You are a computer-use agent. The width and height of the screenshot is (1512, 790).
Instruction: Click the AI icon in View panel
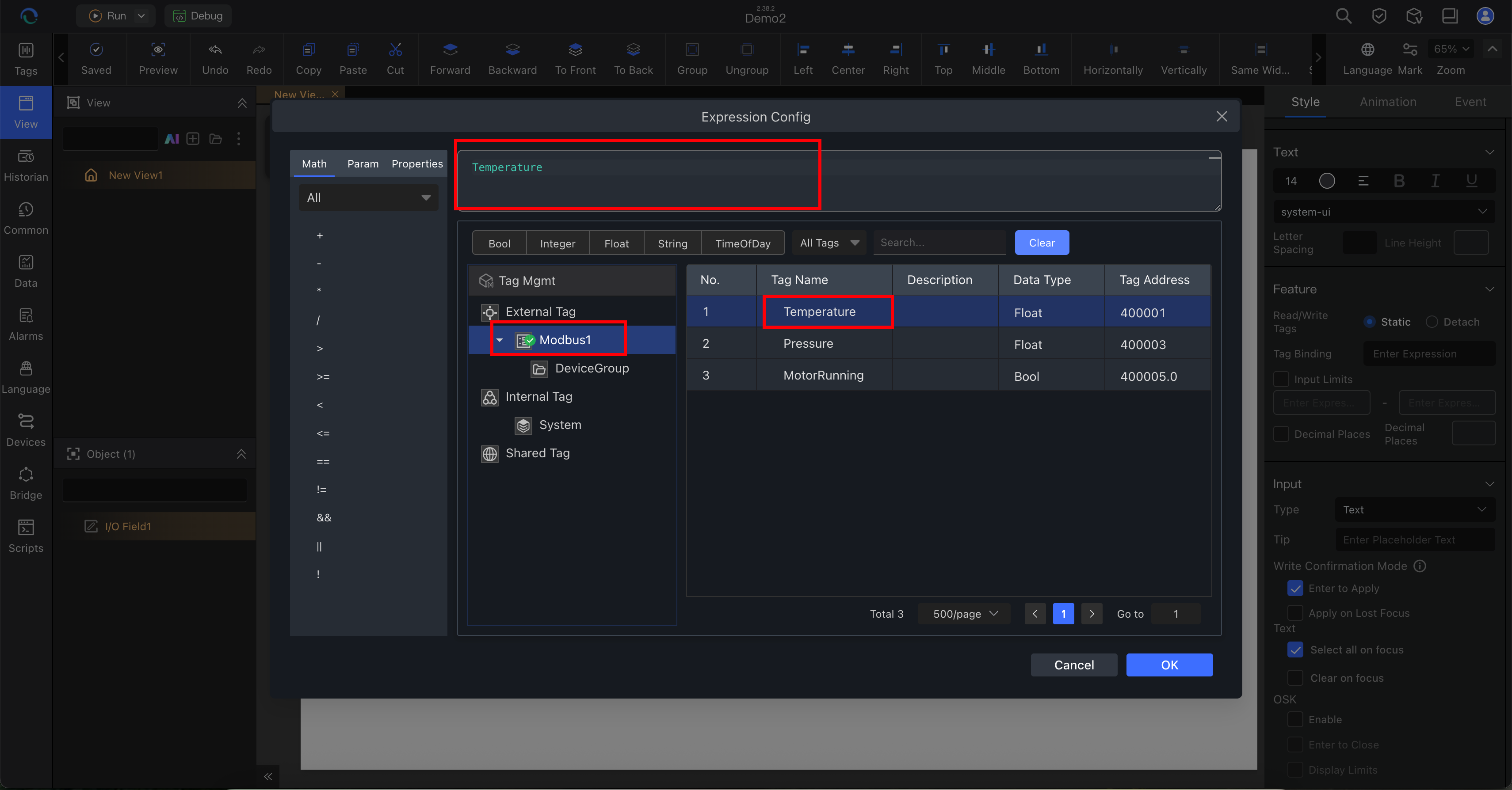[x=172, y=139]
